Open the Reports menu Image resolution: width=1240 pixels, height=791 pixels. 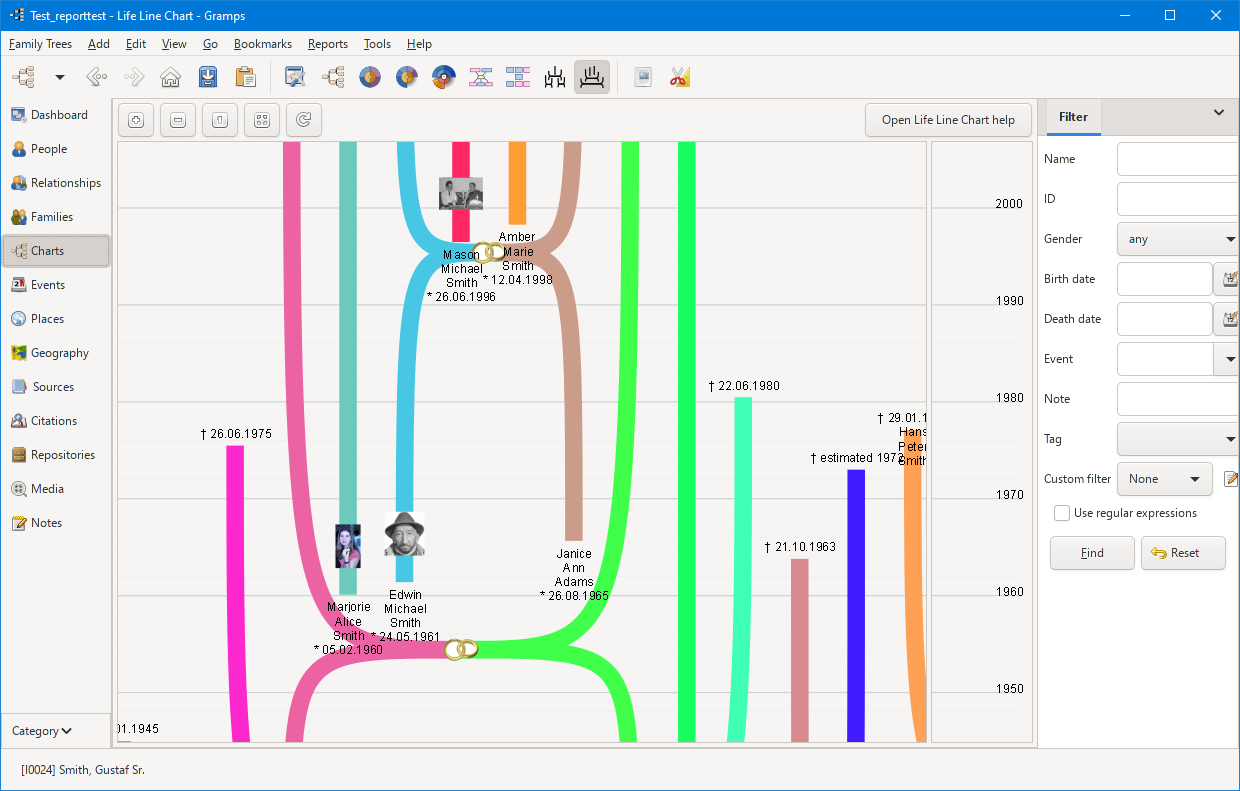click(x=328, y=44)
